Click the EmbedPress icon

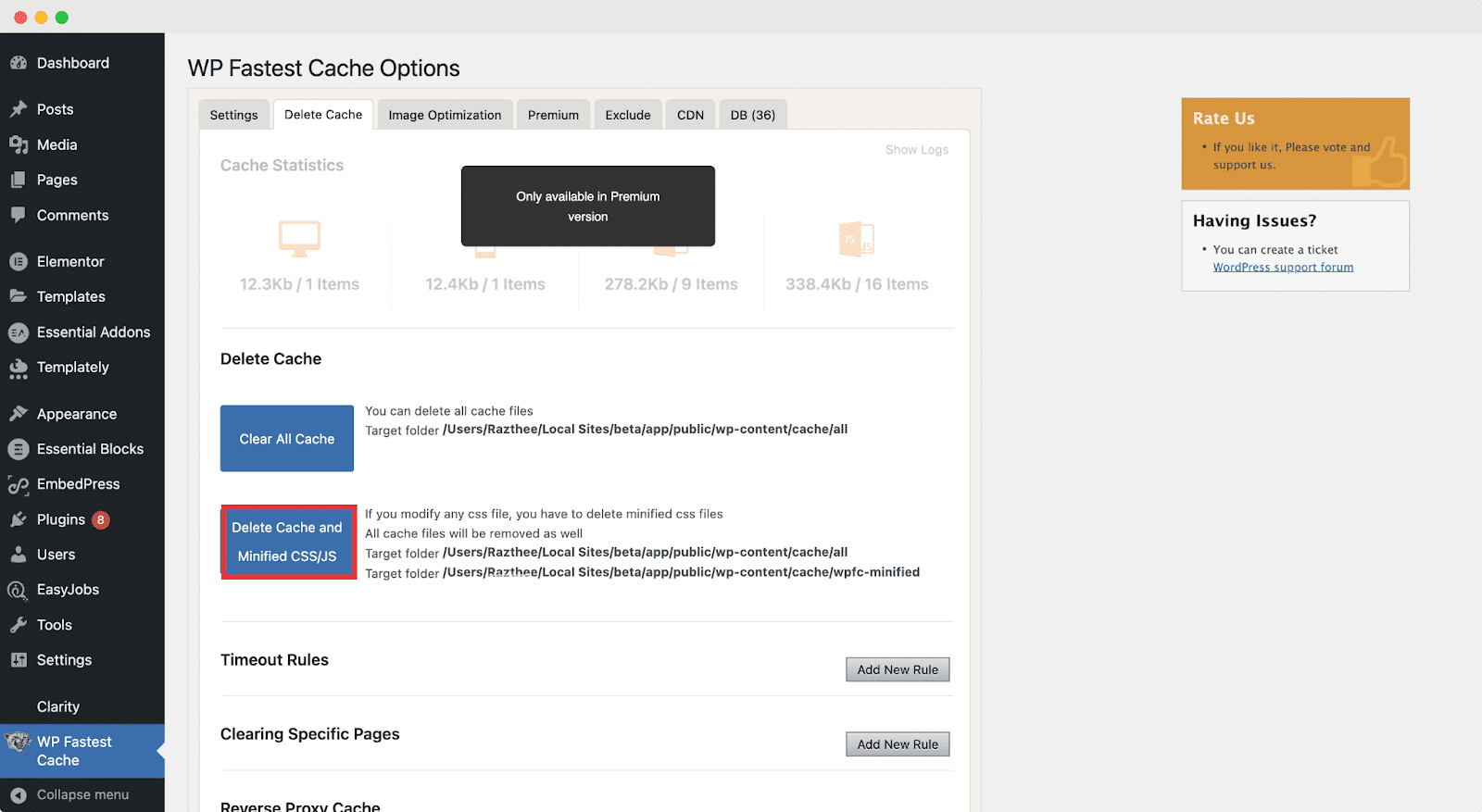pos(19,484)
